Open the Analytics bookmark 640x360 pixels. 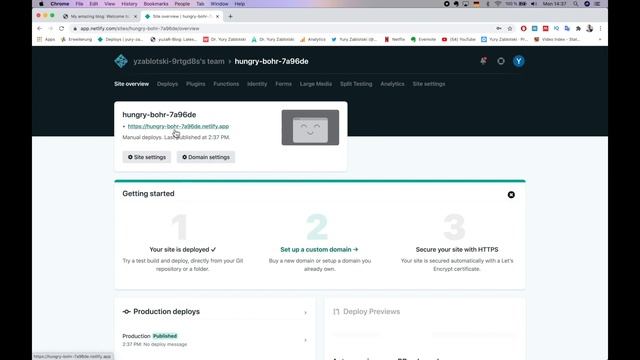click(x=313, y=40)
